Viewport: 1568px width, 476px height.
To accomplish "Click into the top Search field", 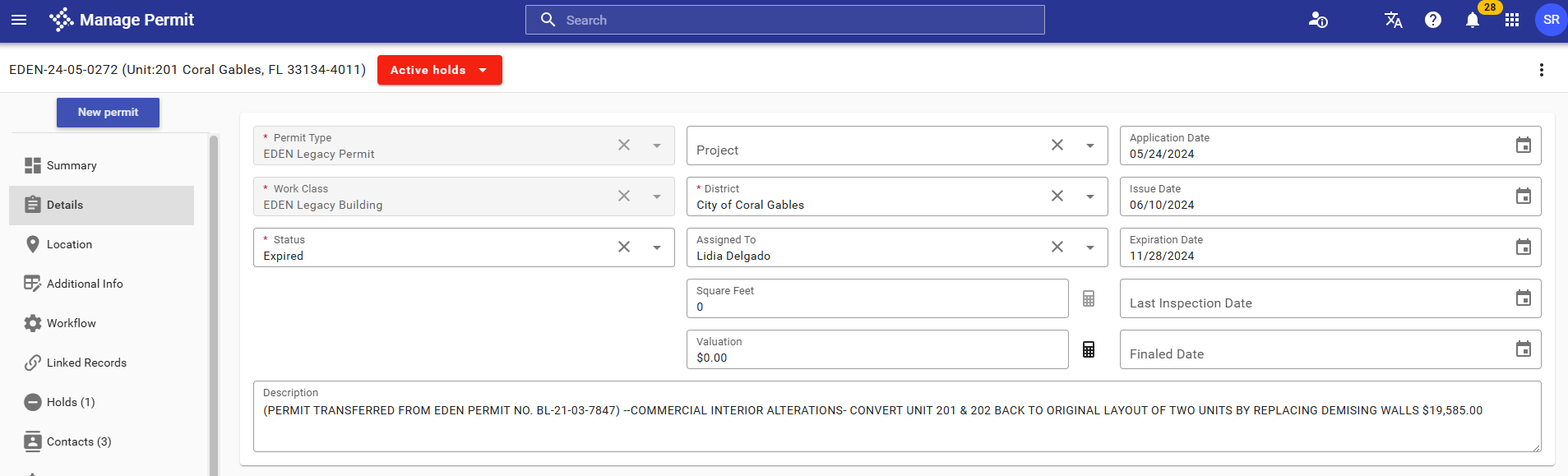I will 784,20.
